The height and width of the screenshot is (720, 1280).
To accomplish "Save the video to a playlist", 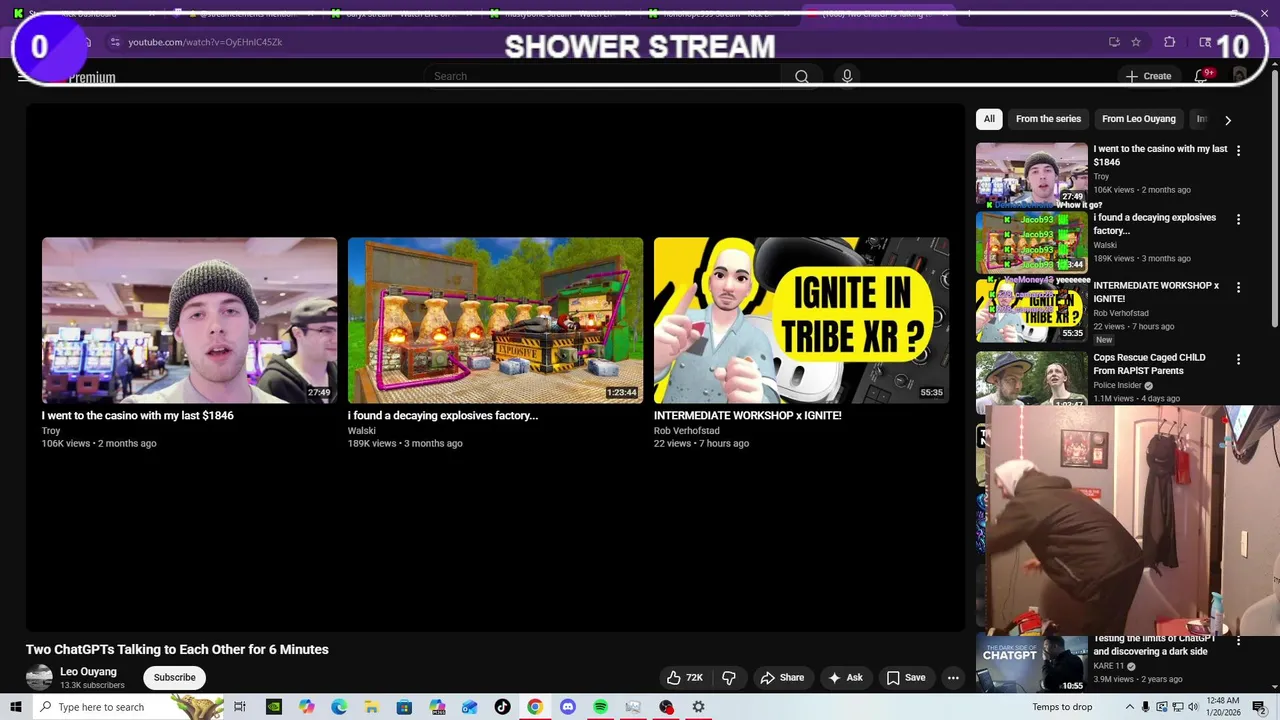I will click(905, 677).
